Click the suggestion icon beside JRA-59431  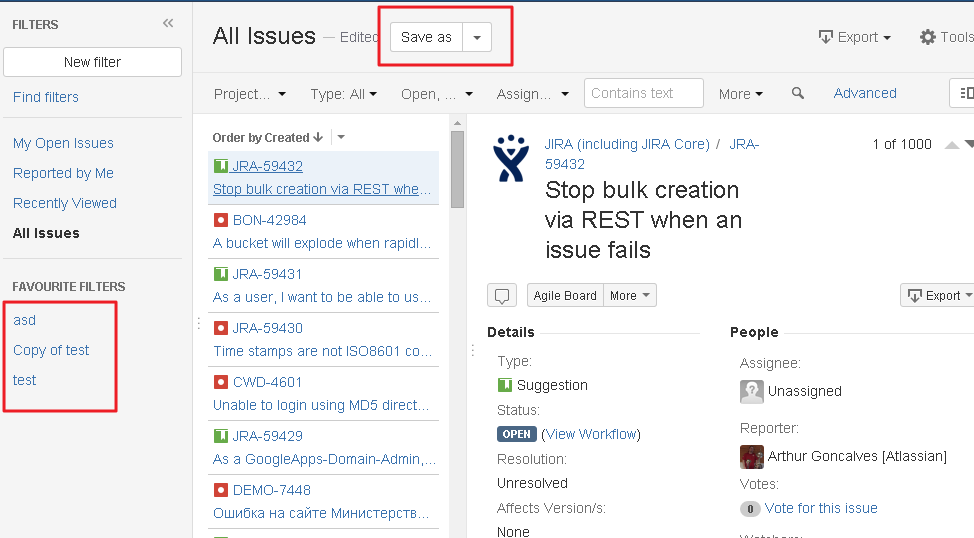click(x=221, y=274)
